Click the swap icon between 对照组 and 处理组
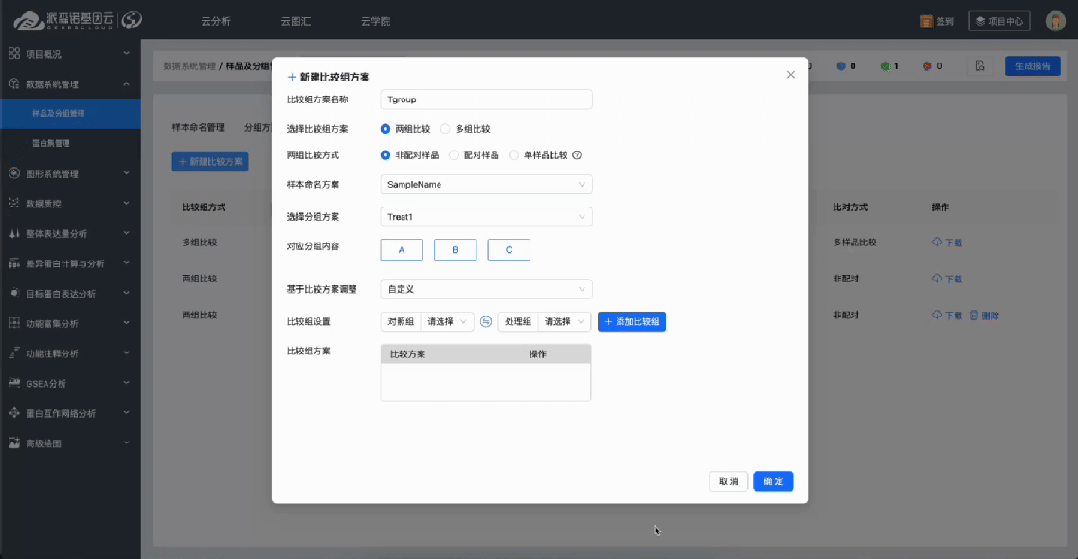Image resolution: width=1078 pixels, height=559 pixels. pyautogui.click(x=486, y=322)
